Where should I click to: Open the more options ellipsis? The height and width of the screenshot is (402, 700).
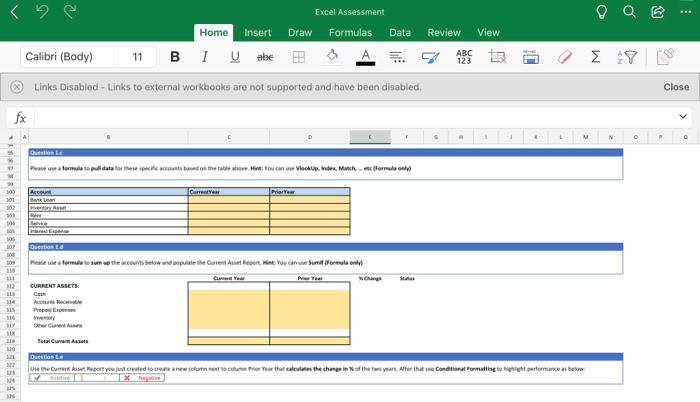(686, 12)
